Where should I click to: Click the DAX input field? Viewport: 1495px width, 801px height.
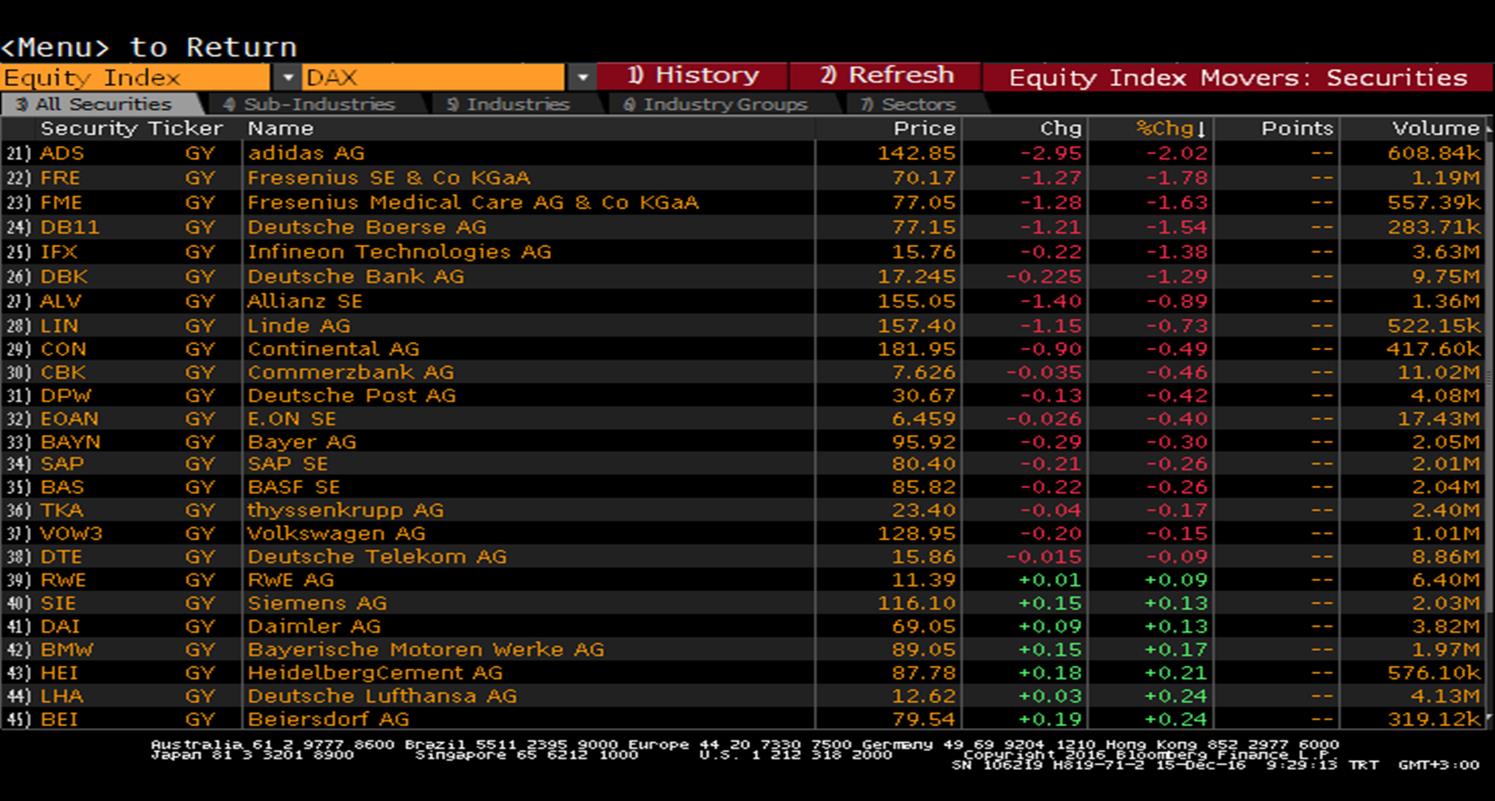pos(434,77)
